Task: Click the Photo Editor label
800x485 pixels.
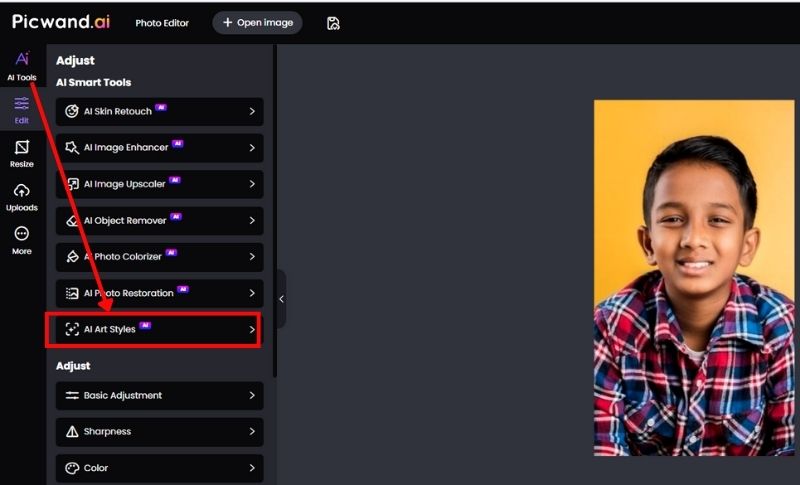Action: pyautogui.click(x=162, y=23)
